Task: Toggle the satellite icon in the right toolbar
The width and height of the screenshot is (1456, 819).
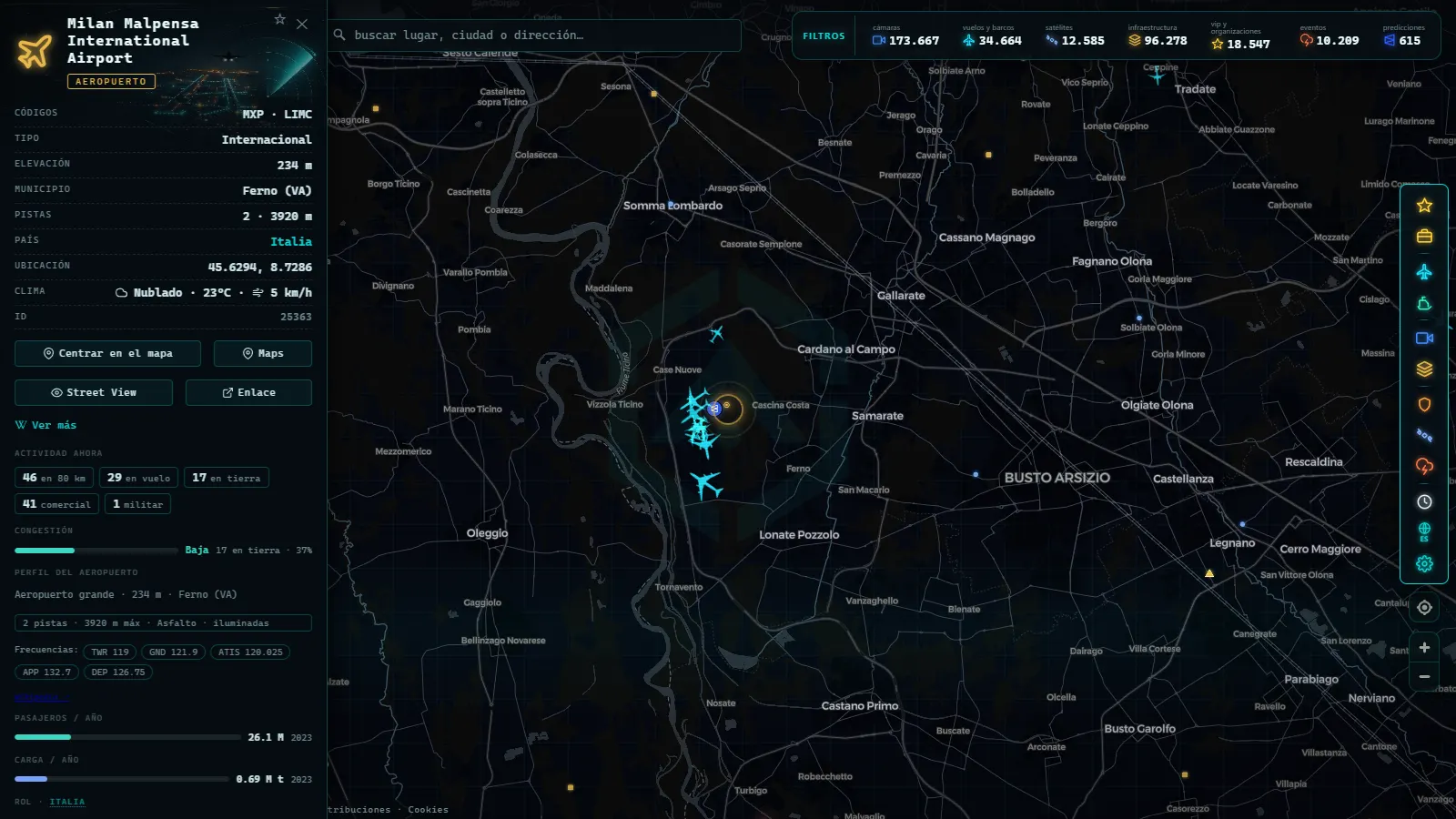Action: 1424,436
